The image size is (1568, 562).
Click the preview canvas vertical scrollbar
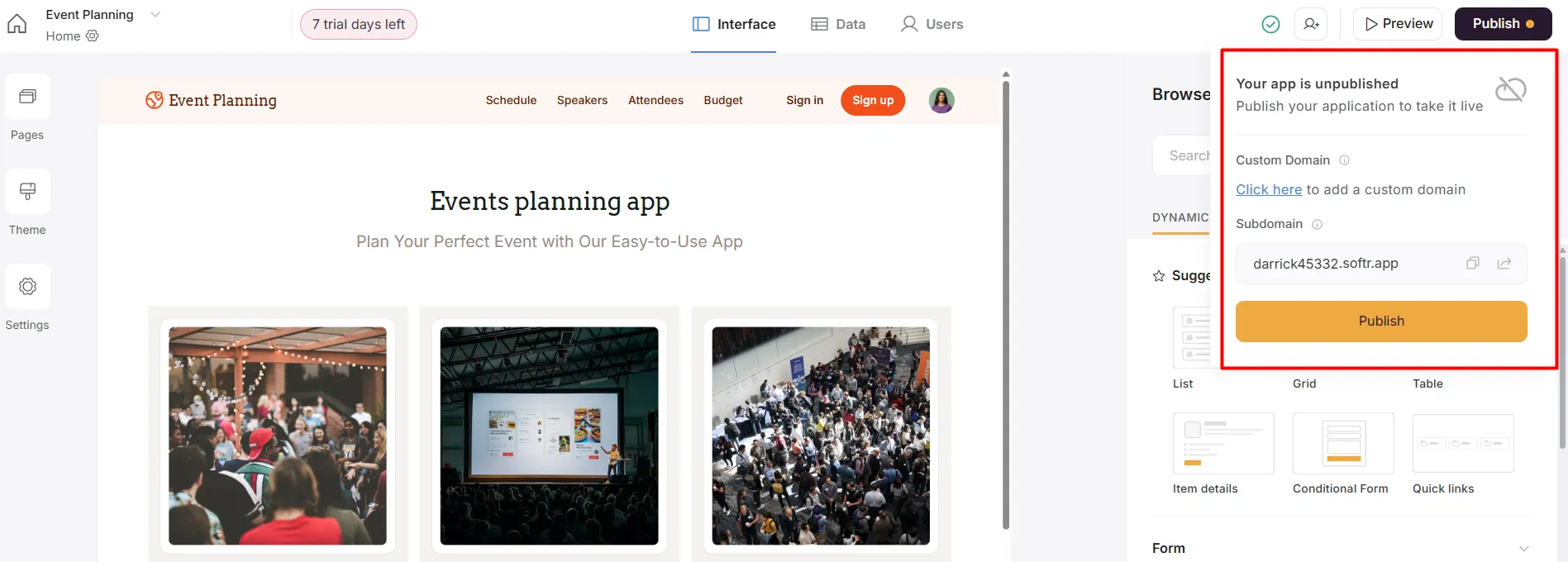pyautogui.click(x=1006, y=298)
